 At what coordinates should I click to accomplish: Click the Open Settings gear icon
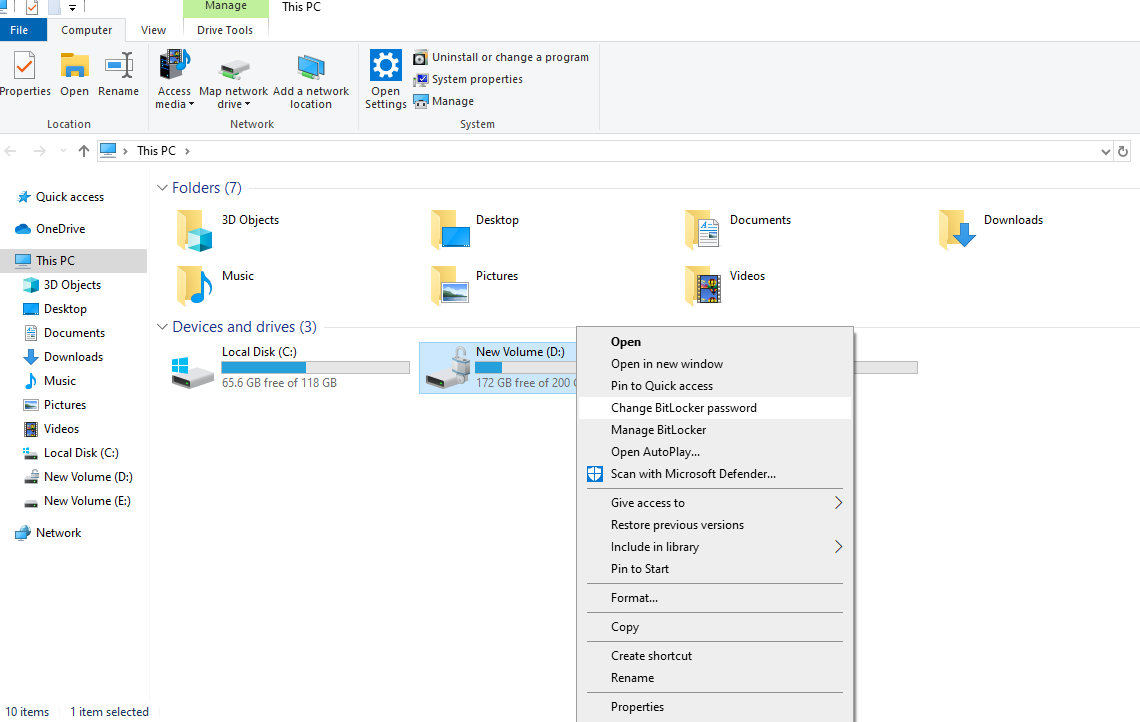click(385, 65)
